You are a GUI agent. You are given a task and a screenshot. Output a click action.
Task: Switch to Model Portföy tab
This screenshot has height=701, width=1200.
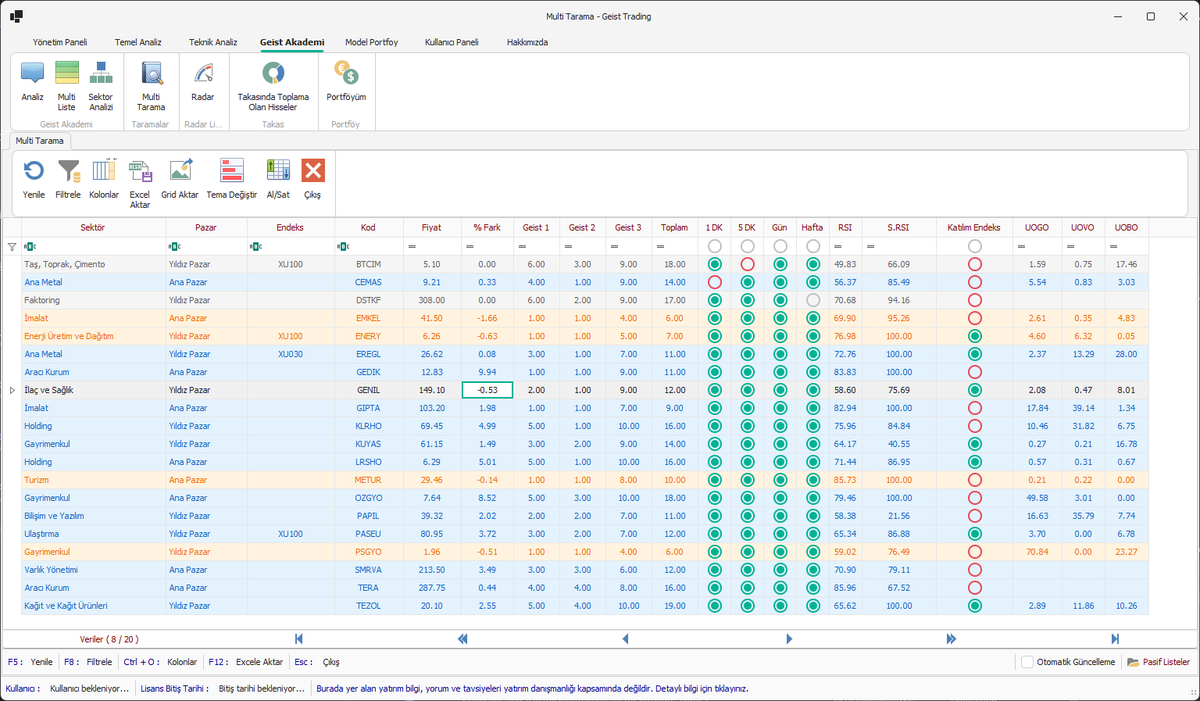pos(372,43)
